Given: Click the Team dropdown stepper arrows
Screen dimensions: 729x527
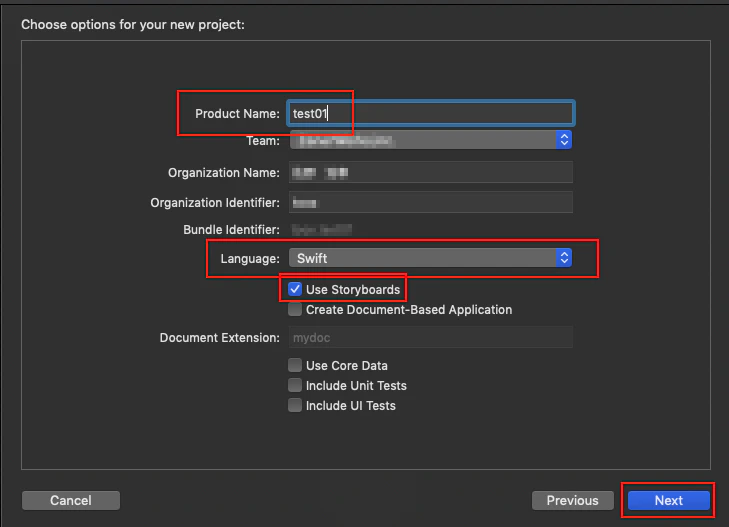Looking at the screenshot, I should pyautogui.click(x=564, y=140).
